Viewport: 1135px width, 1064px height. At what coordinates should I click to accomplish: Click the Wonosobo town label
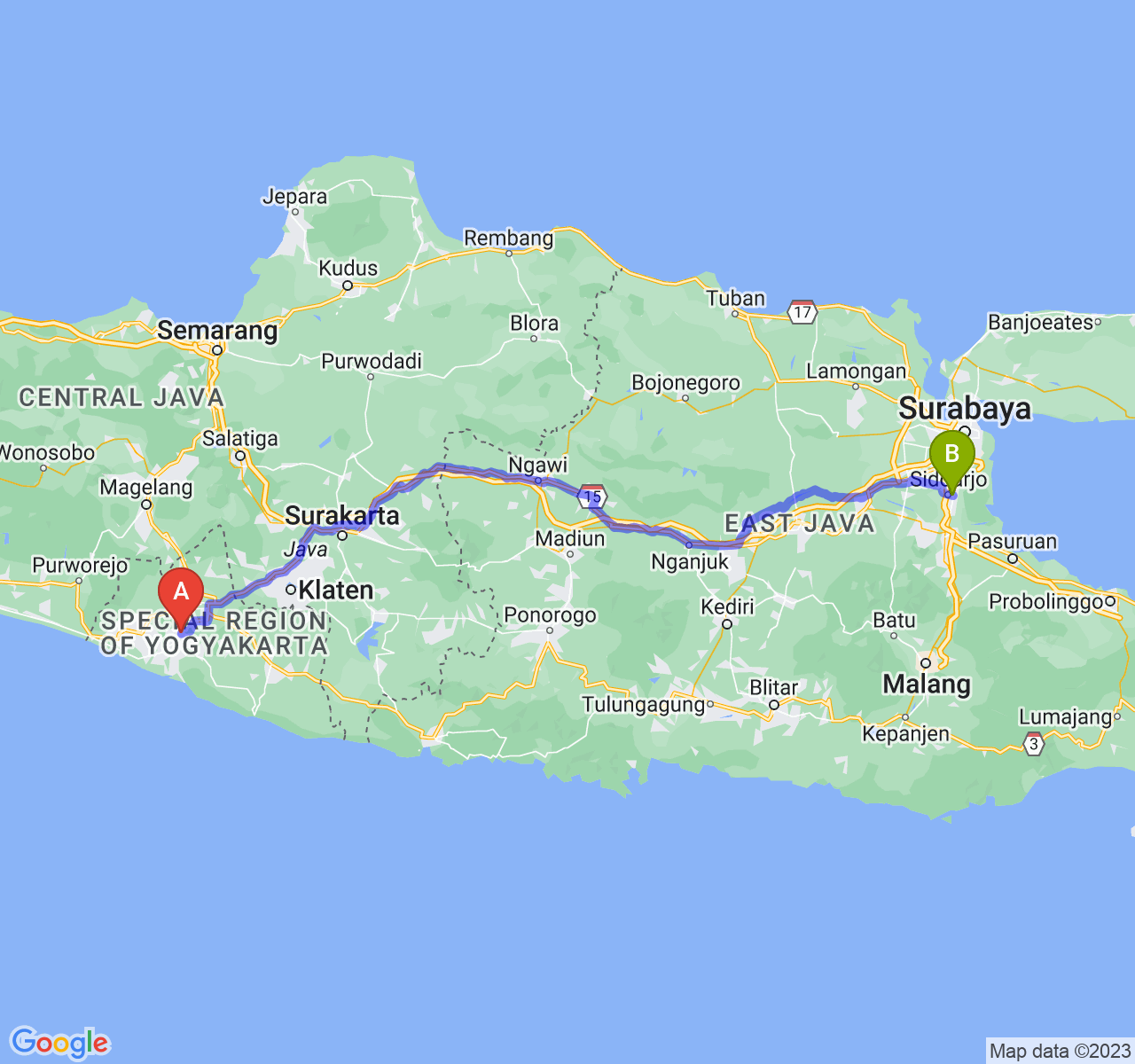point(46,453)
